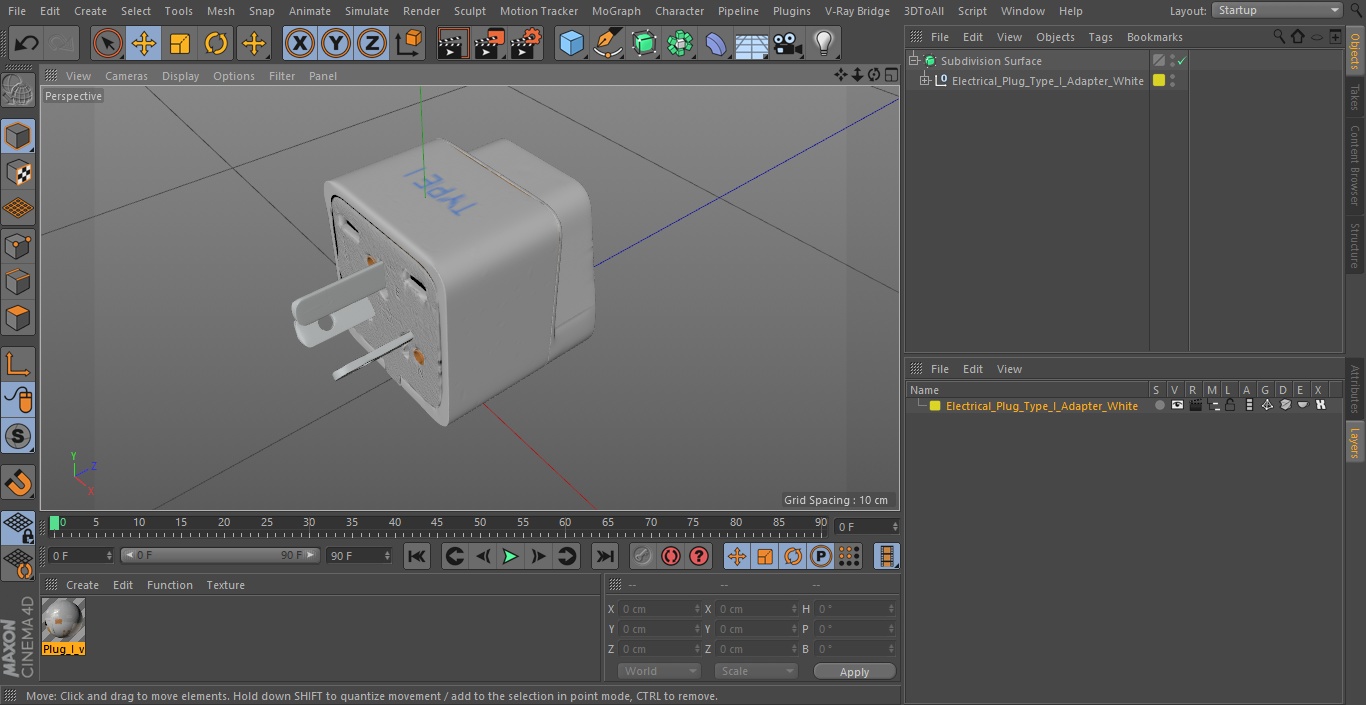The width and height of the screenshot is (1366, 705).
Task: Toggle autokeying button
Action: [x=671, y=556]
